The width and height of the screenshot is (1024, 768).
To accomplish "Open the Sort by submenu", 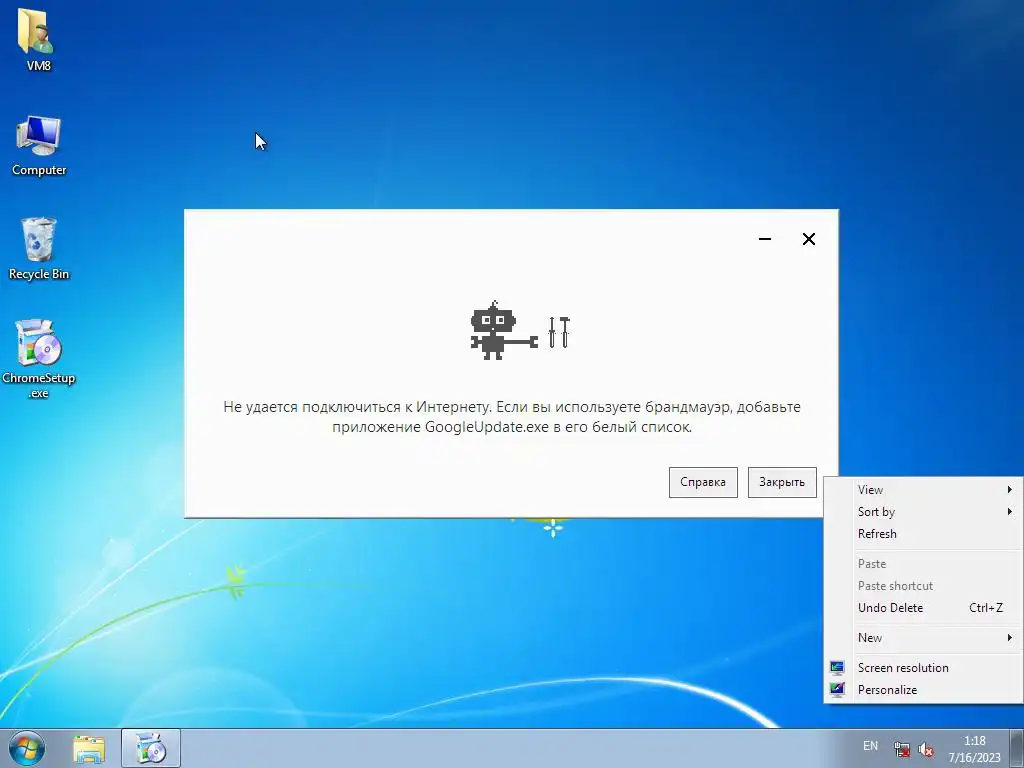I will (923, 511).
